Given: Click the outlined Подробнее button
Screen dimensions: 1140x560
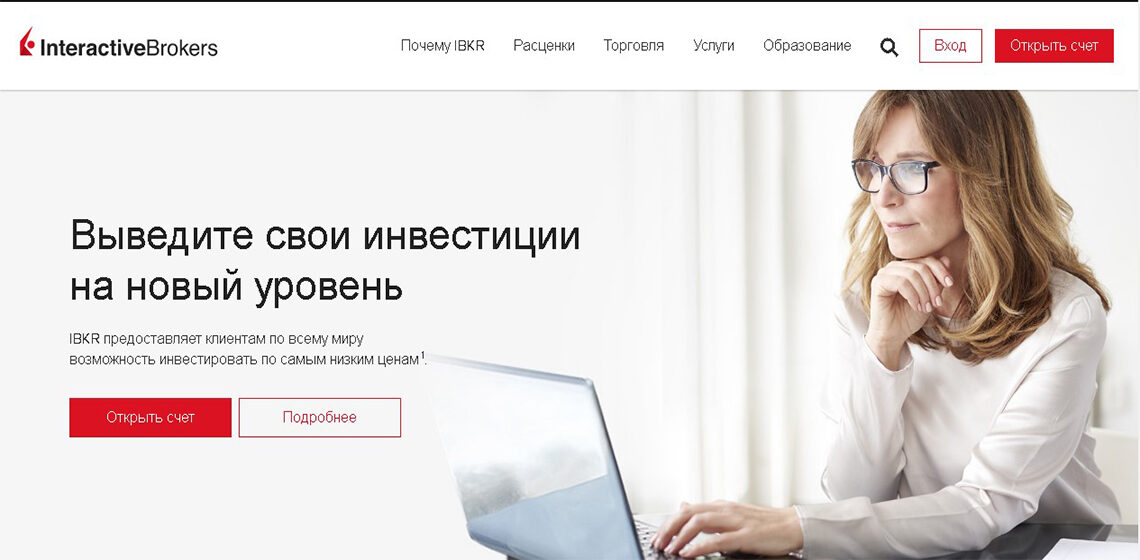Looking at the screenshot, I should (320, 417).
